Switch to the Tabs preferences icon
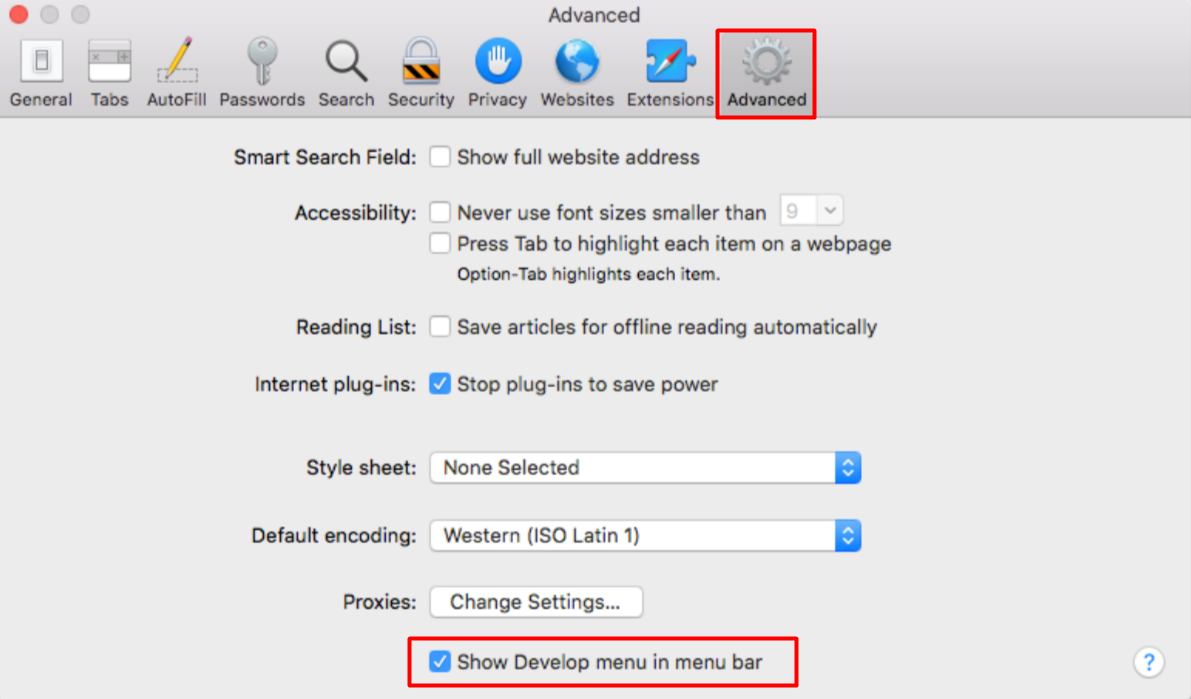 click(x=109, y=74)
